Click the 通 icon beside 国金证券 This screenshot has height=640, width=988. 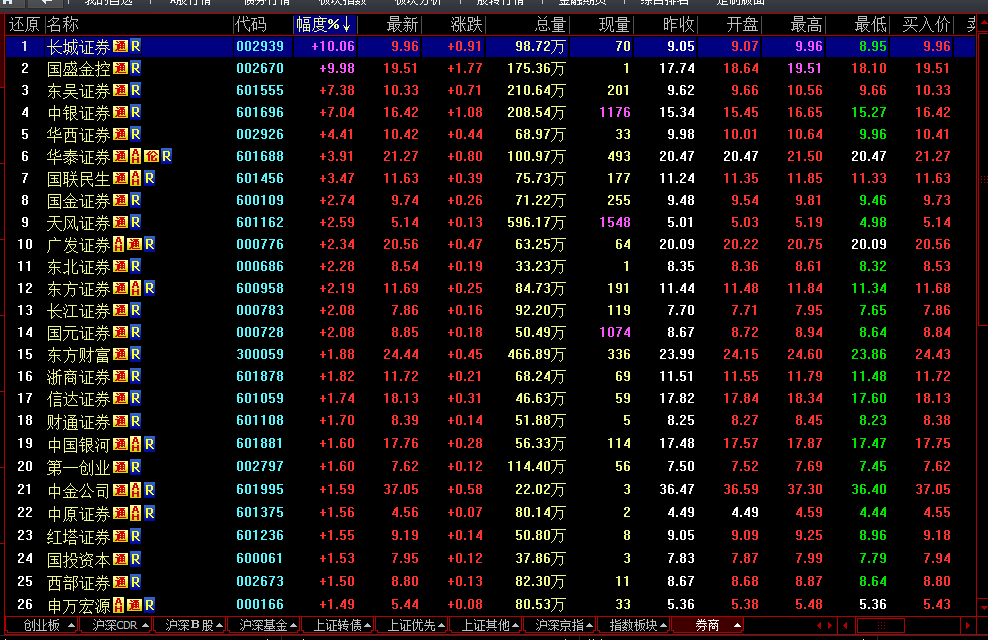(120, 200)
